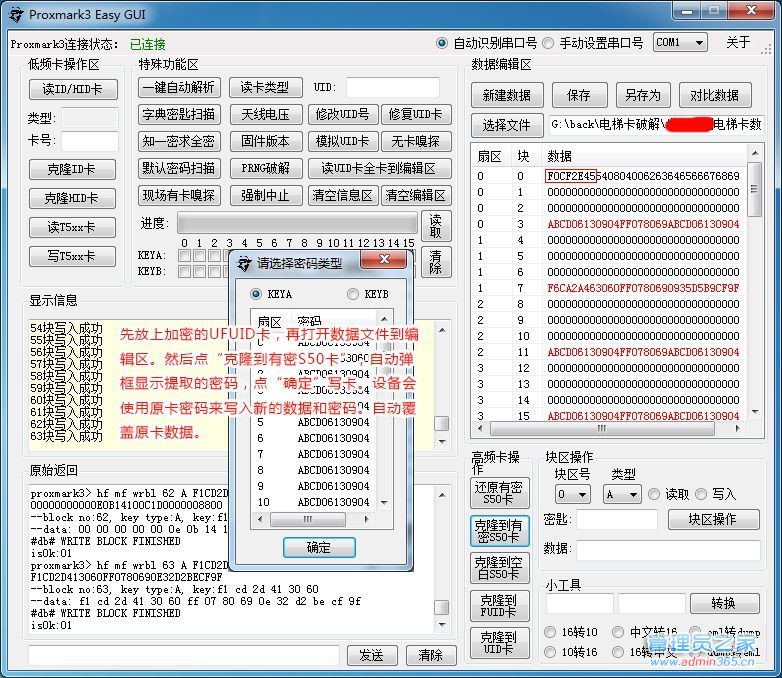Open the 块区号 dropdown showing 0
Screen dimensions: 782x678
coord(573,494)
